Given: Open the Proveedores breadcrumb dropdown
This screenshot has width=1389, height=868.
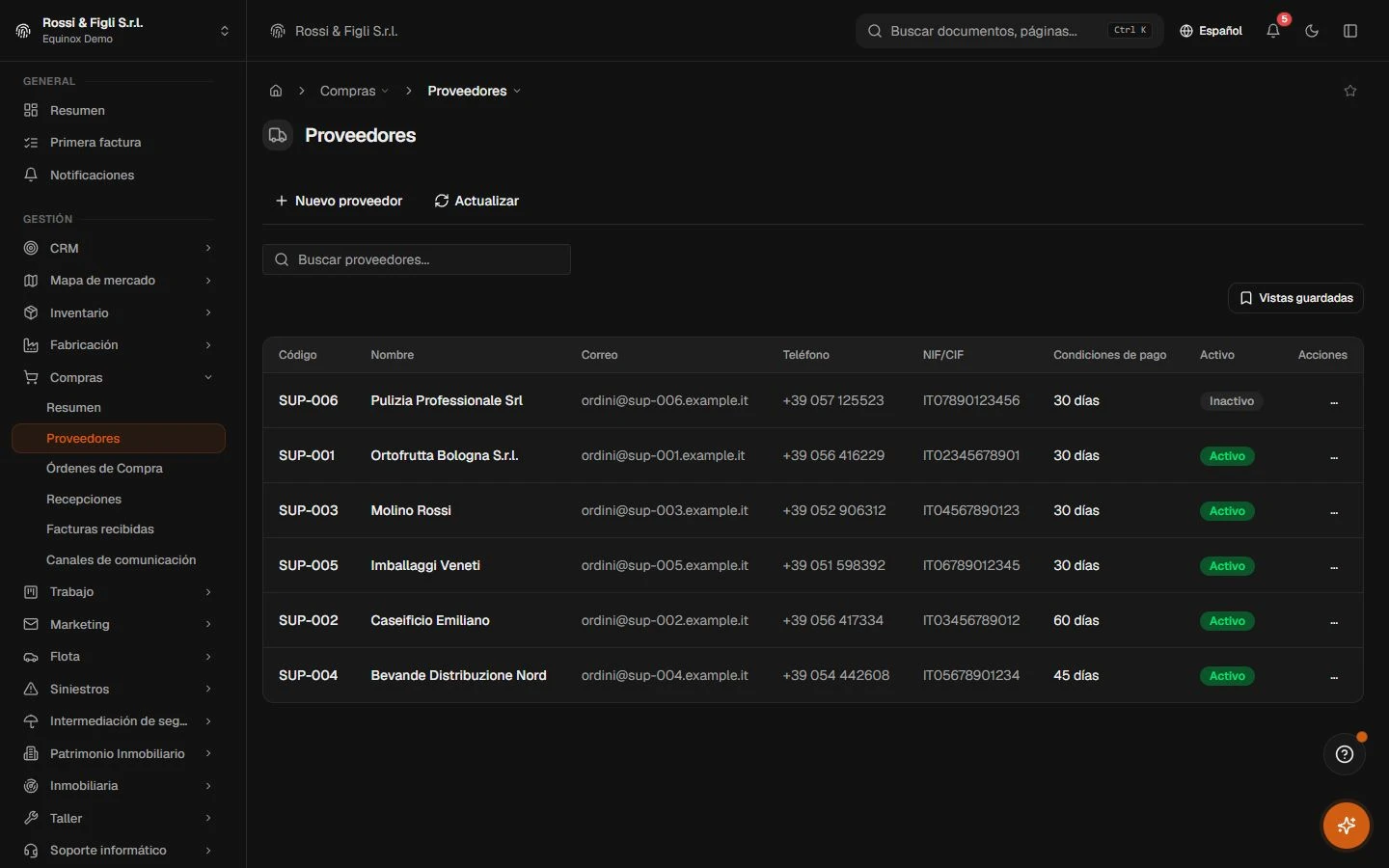Looking at the screenshot, I should pyautogui.click(x=475, y=91).
